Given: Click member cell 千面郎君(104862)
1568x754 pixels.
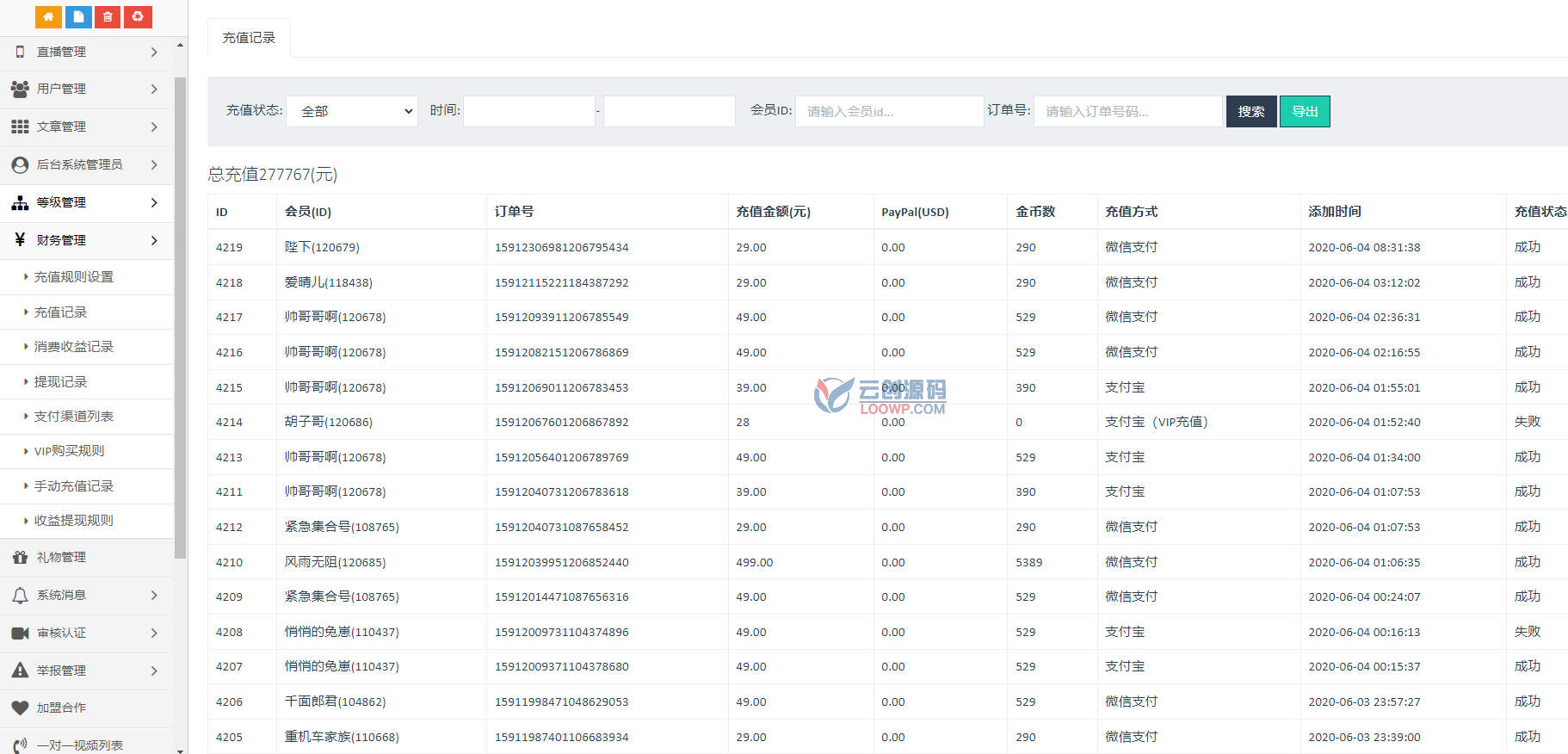Looking at the screenshot, I should click(x=335, y=701).
